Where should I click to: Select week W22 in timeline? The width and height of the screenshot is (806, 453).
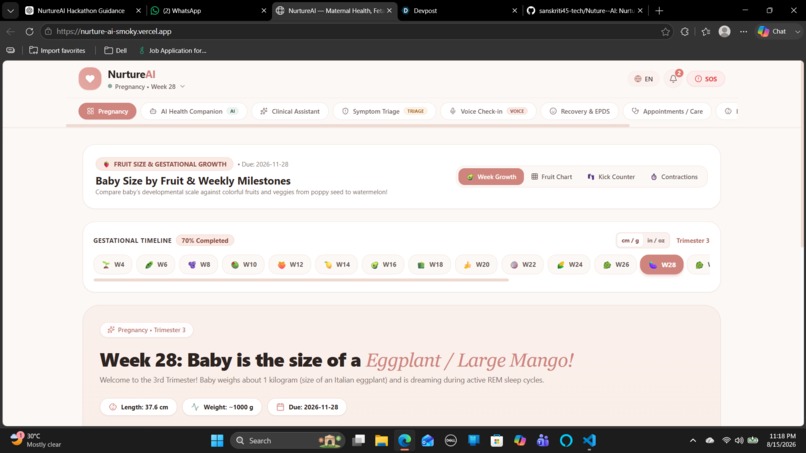pyautogui.click(x=523, y=265)
